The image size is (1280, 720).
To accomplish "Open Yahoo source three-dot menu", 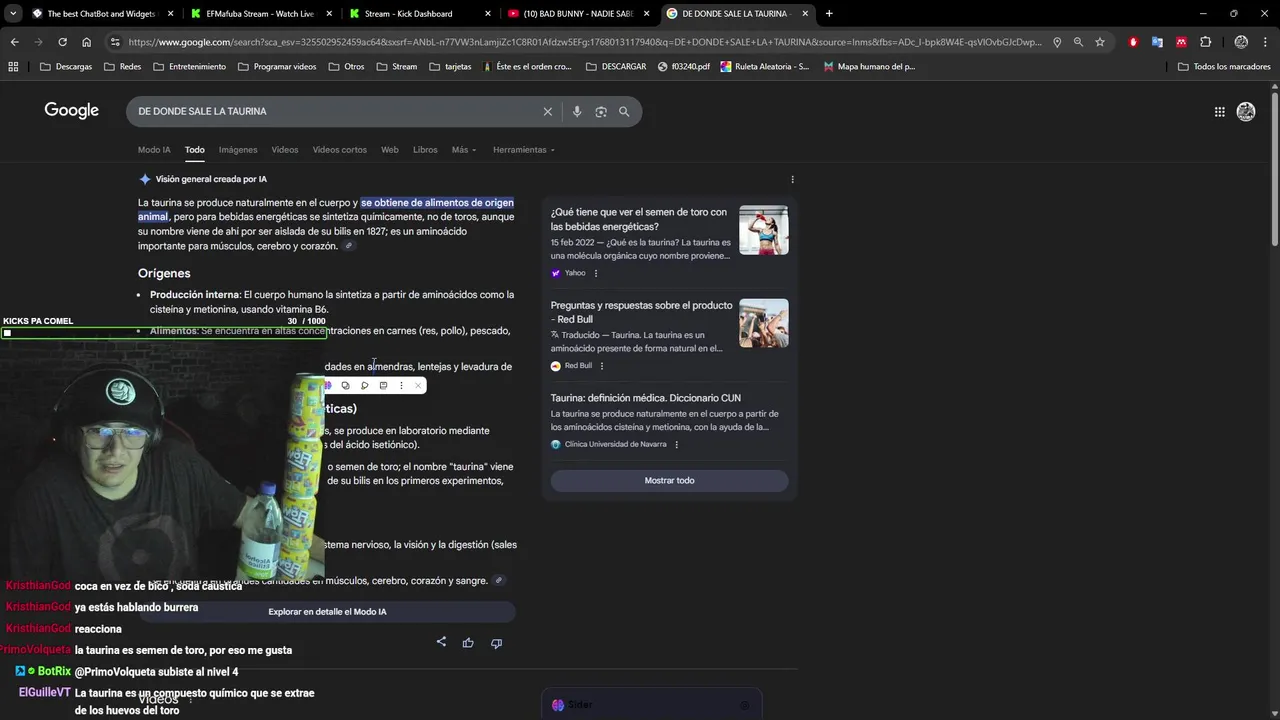I will [596, 273].
